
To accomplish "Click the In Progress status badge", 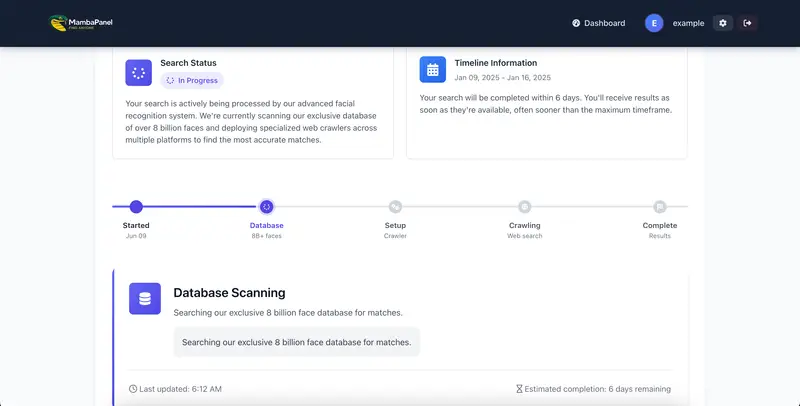I will [192, 81].
